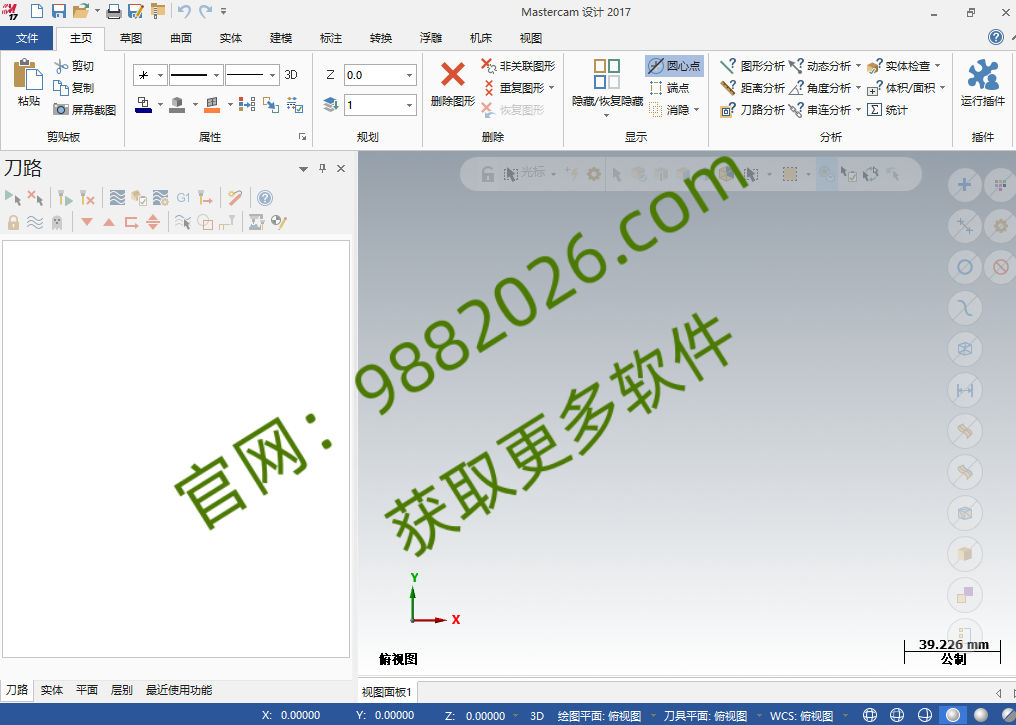Click the plus AutoCursor icon on right toolbar

(964, 185)
